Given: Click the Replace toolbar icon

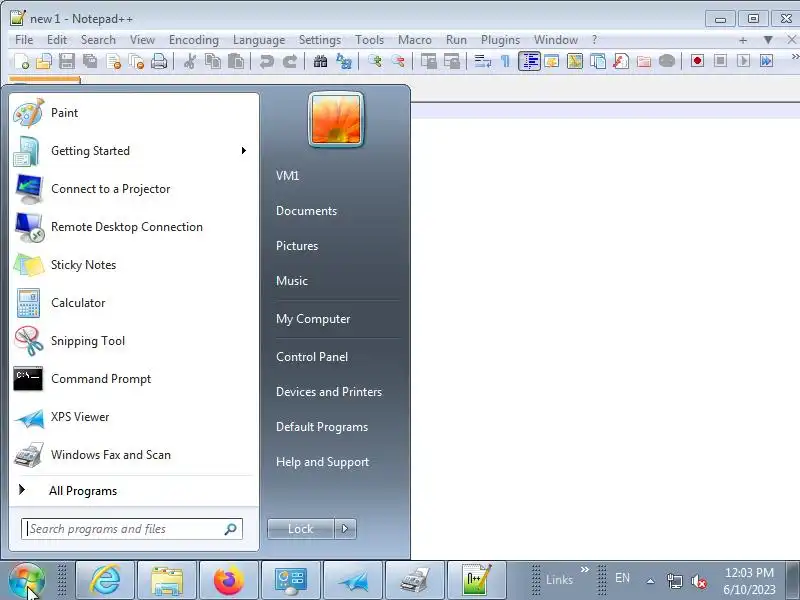Looking at the screenshot, I should 344,61.
